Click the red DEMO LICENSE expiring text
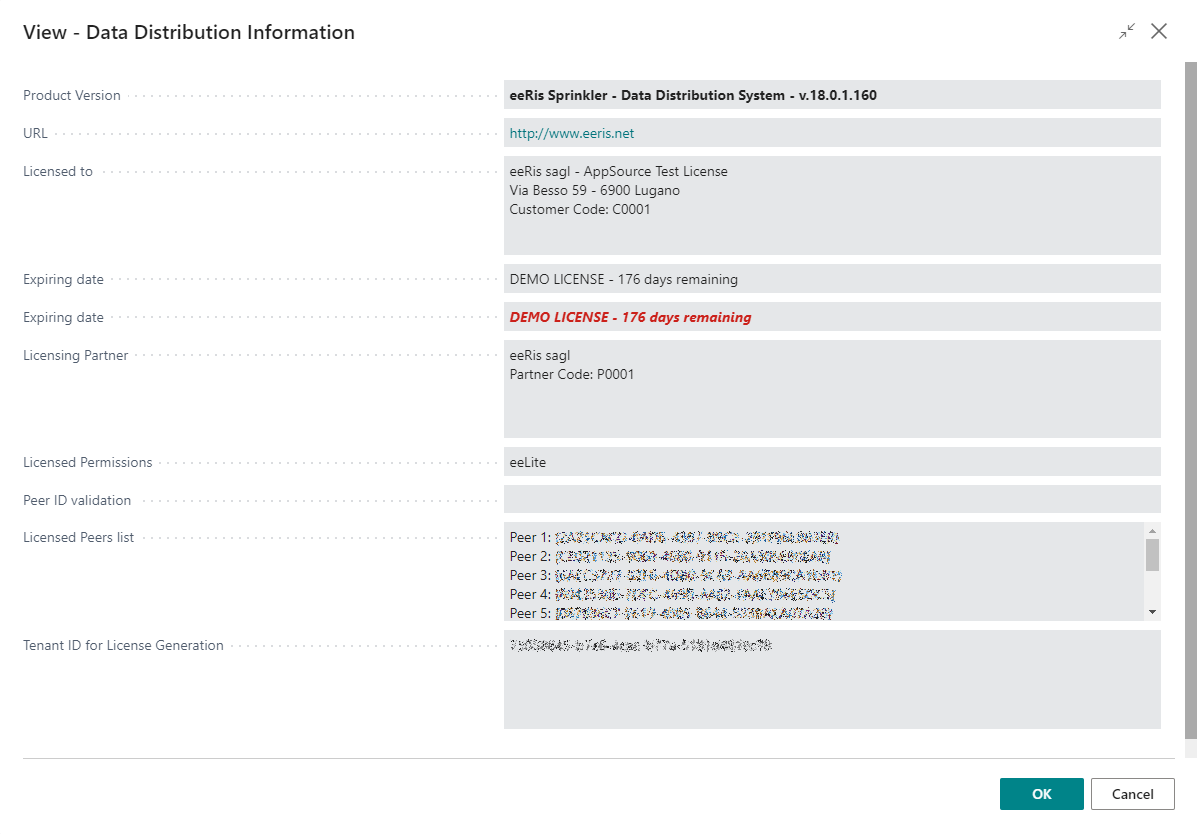Screen dimensions: 1197x834 pos(630,317)
